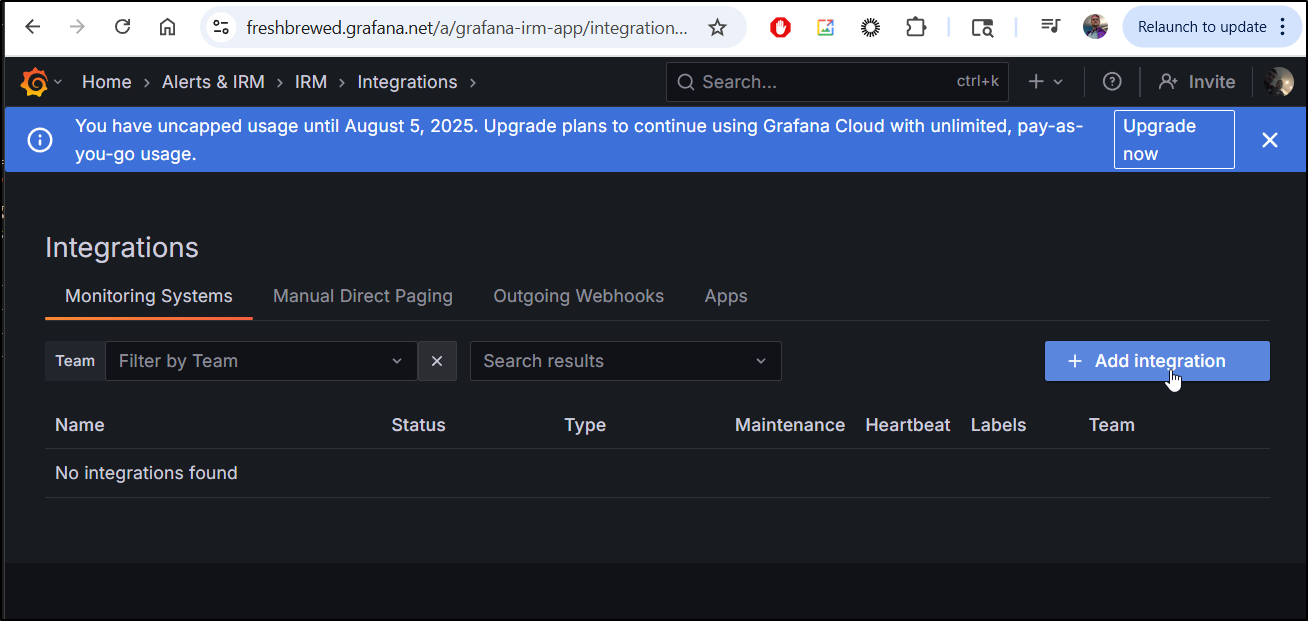Switch to Manual Direct Paging tab
The height and width of the screenshot is (621, 1308).
pos(363,296)
